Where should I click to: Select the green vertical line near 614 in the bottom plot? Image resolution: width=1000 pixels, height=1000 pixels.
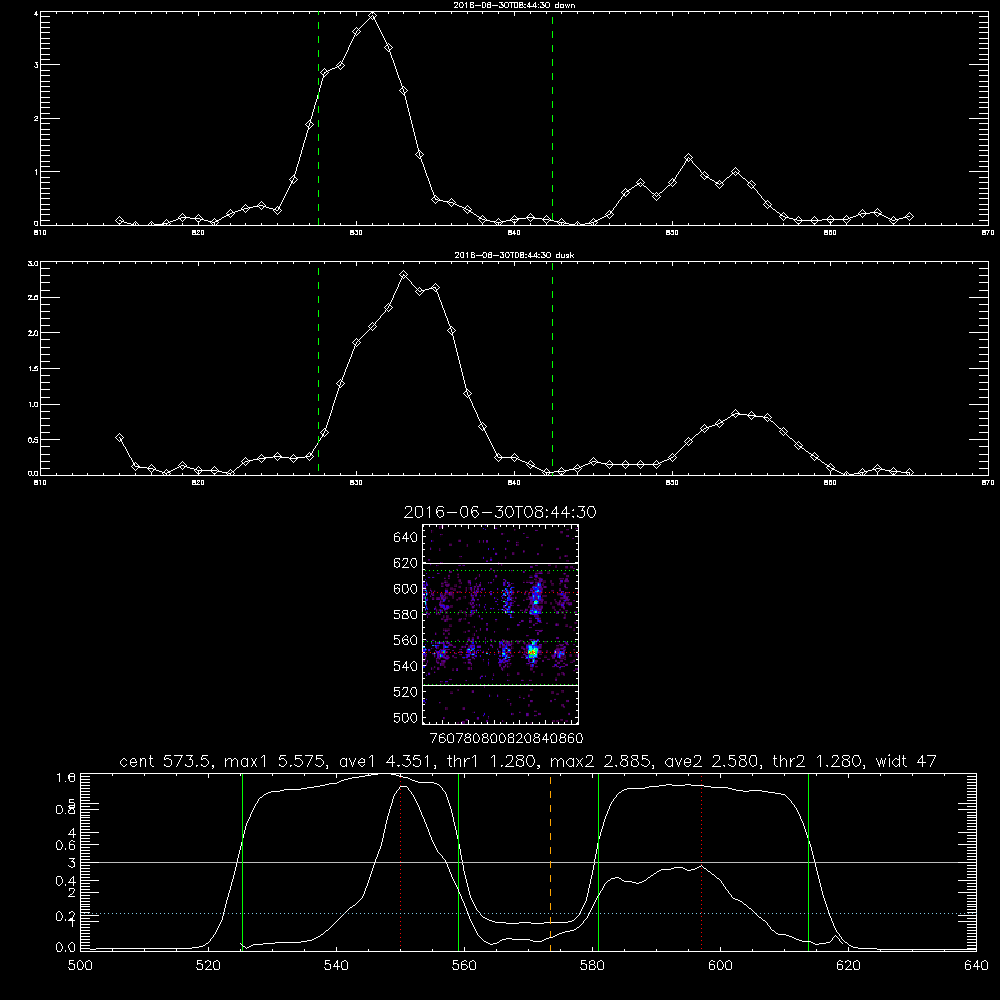click(x=808, y=862)
